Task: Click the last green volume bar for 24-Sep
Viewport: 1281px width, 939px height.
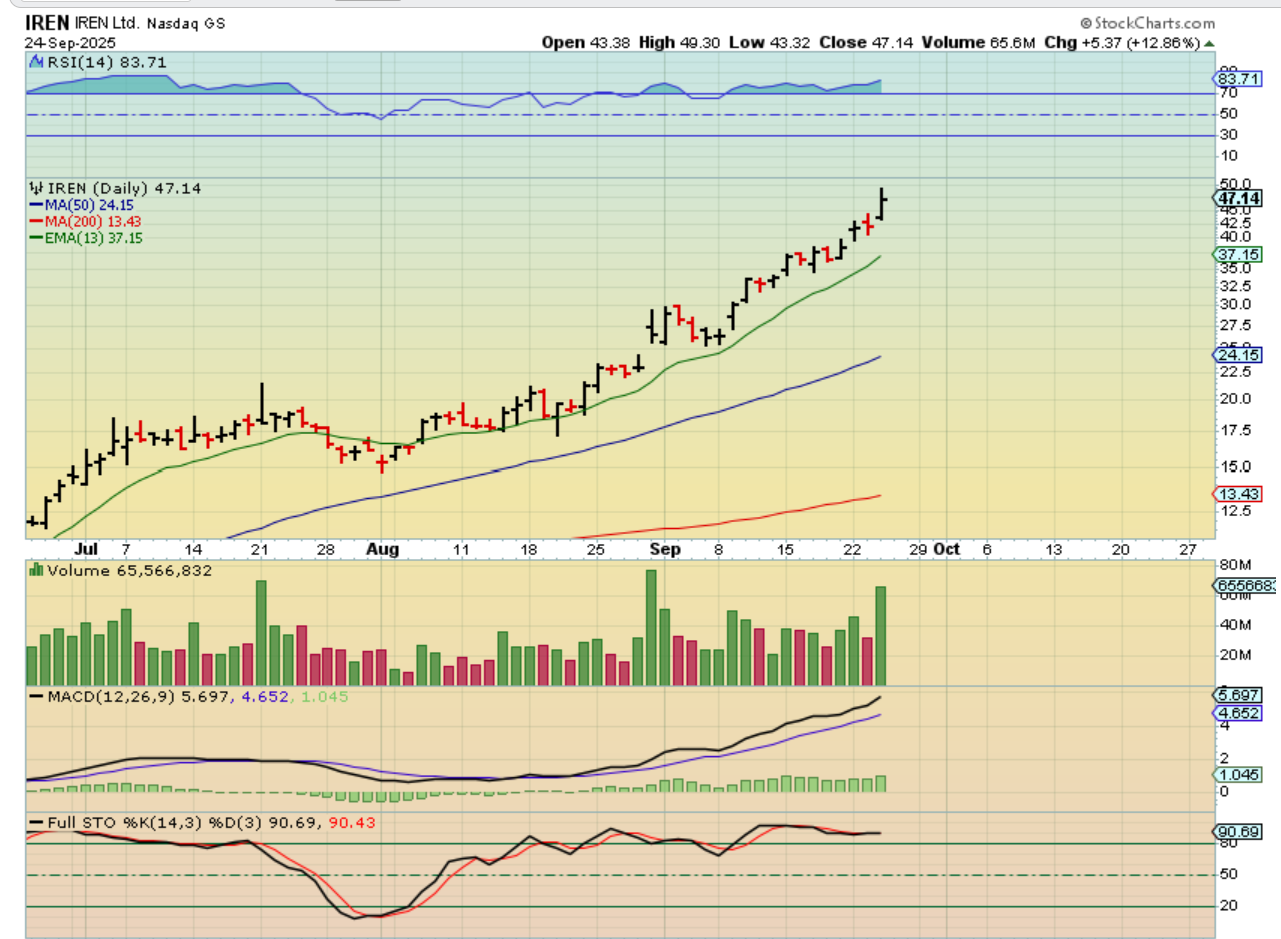Action: [881, 635]
